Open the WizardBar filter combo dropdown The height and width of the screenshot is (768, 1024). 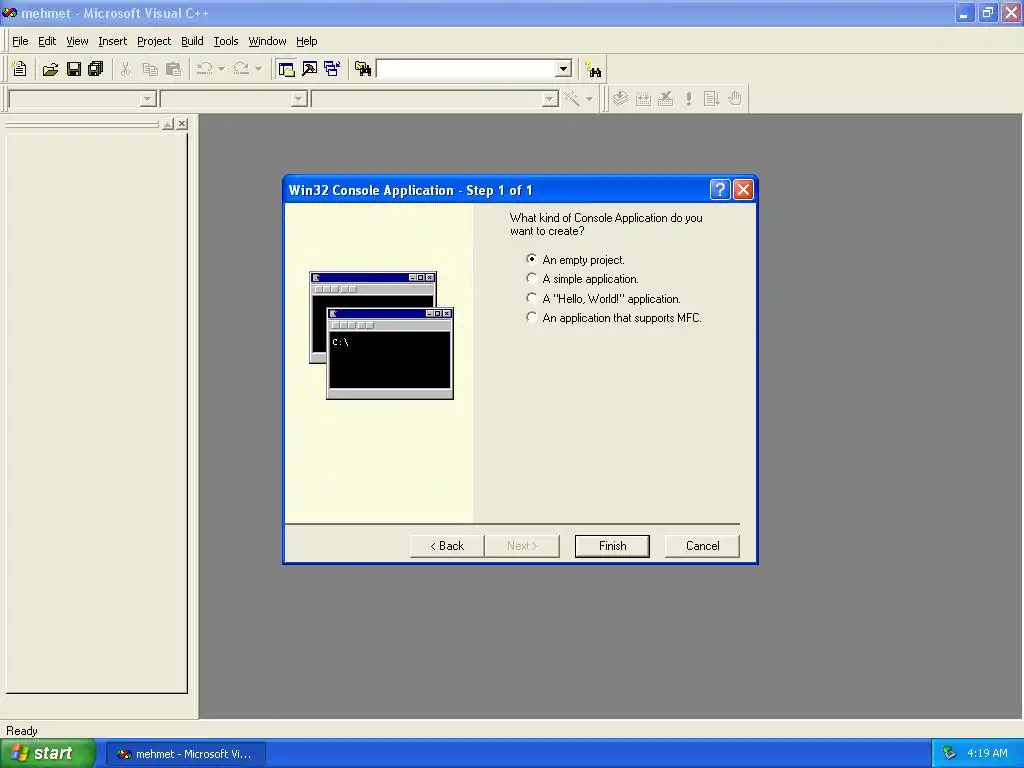(299, 99)
